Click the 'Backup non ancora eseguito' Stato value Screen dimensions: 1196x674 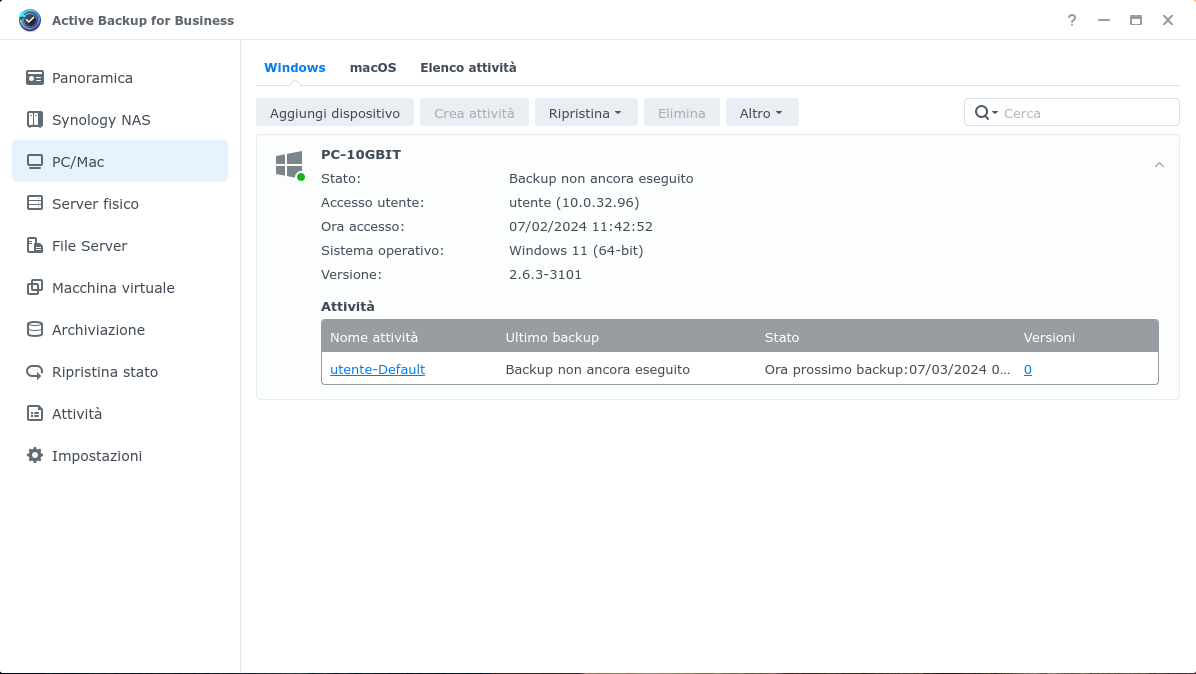coord(601,178)
